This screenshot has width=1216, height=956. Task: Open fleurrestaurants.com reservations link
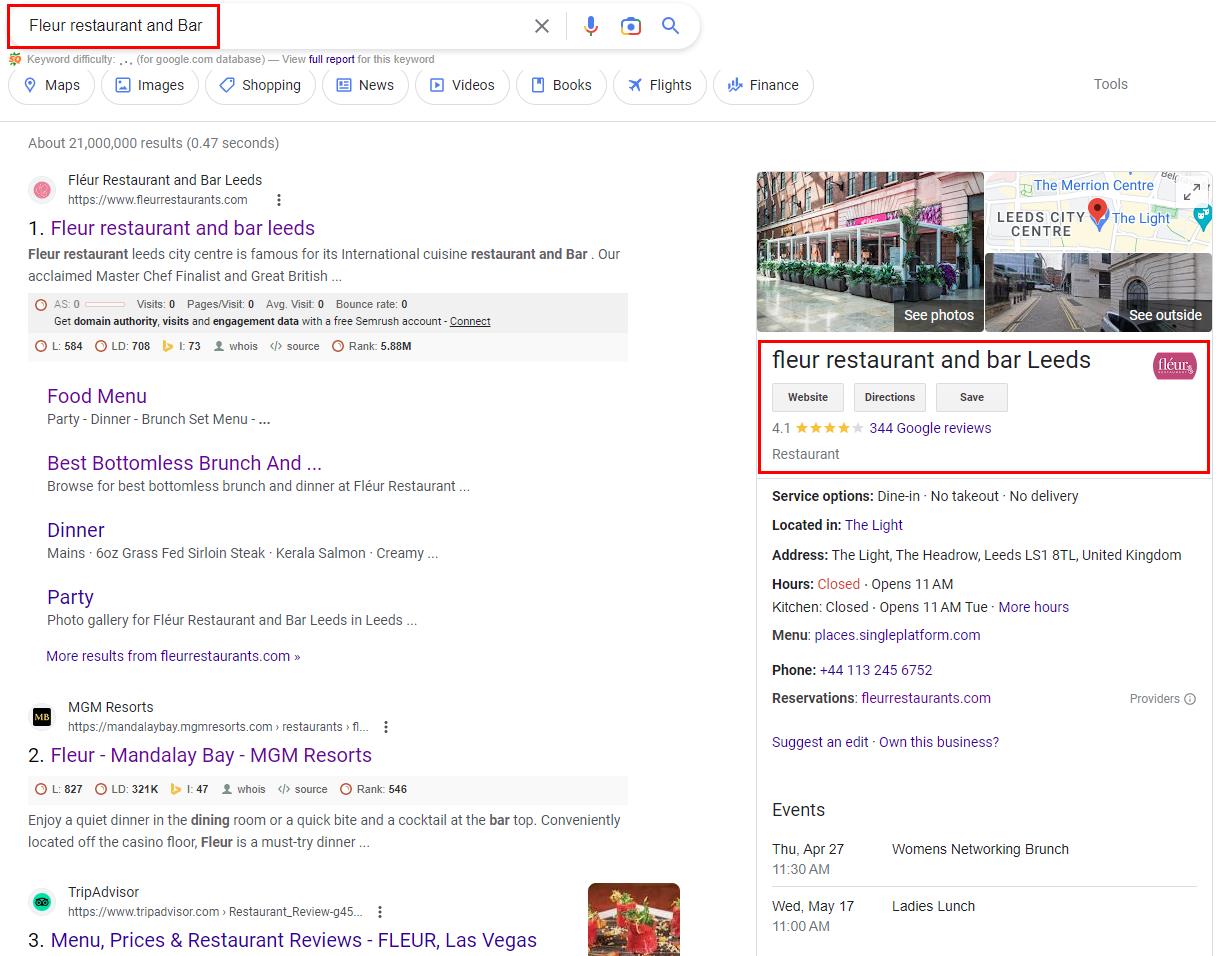pyautogui.click(x=926, y=698)
